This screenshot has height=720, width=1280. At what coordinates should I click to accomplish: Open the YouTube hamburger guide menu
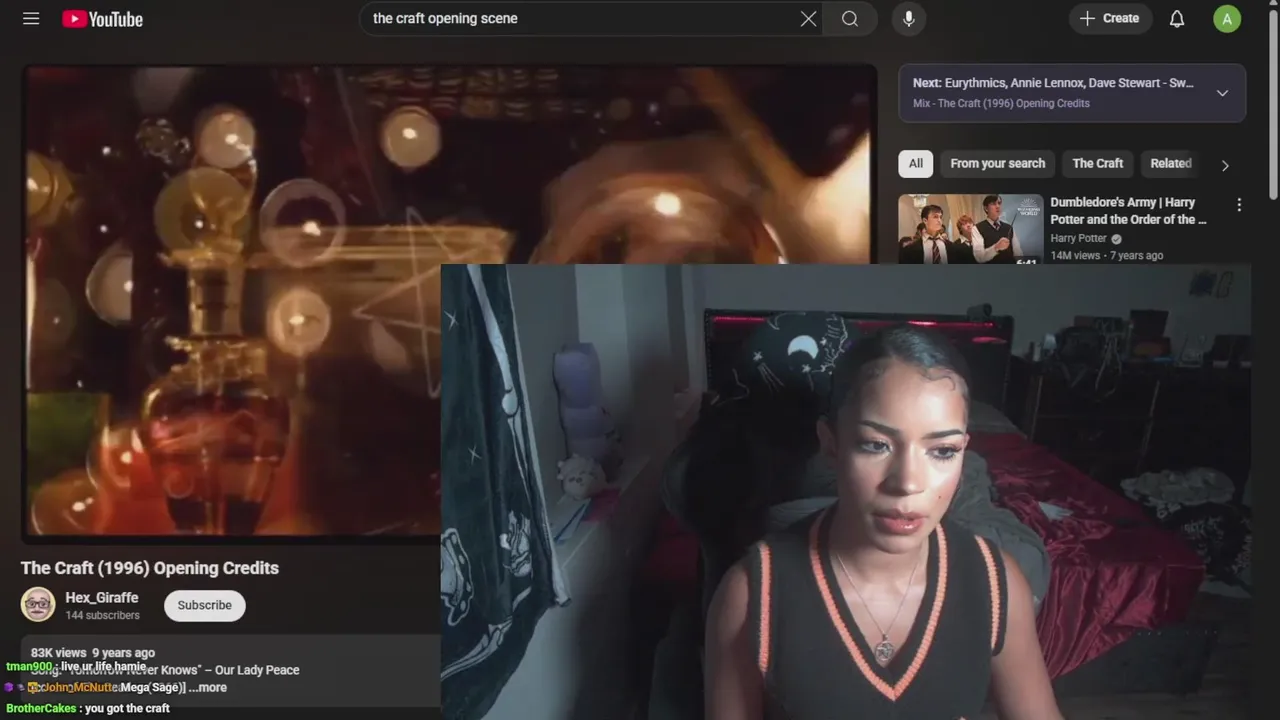(x=31, y=18)
